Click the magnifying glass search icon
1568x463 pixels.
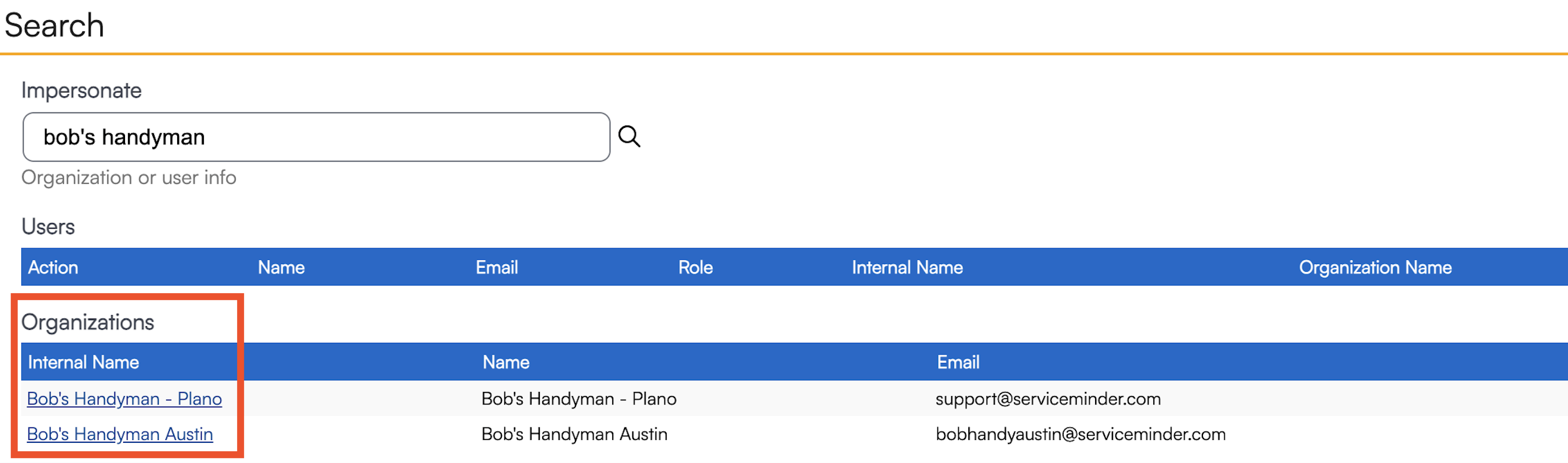click(x=629, y=137)
